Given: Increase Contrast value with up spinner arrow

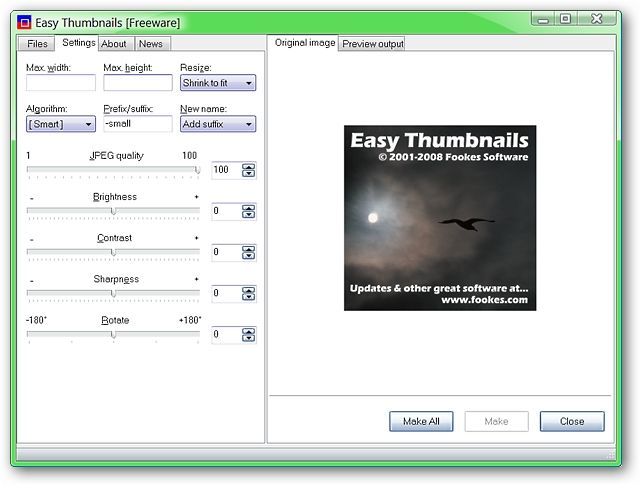Looking at the screenshot, I should pos(248,249).
